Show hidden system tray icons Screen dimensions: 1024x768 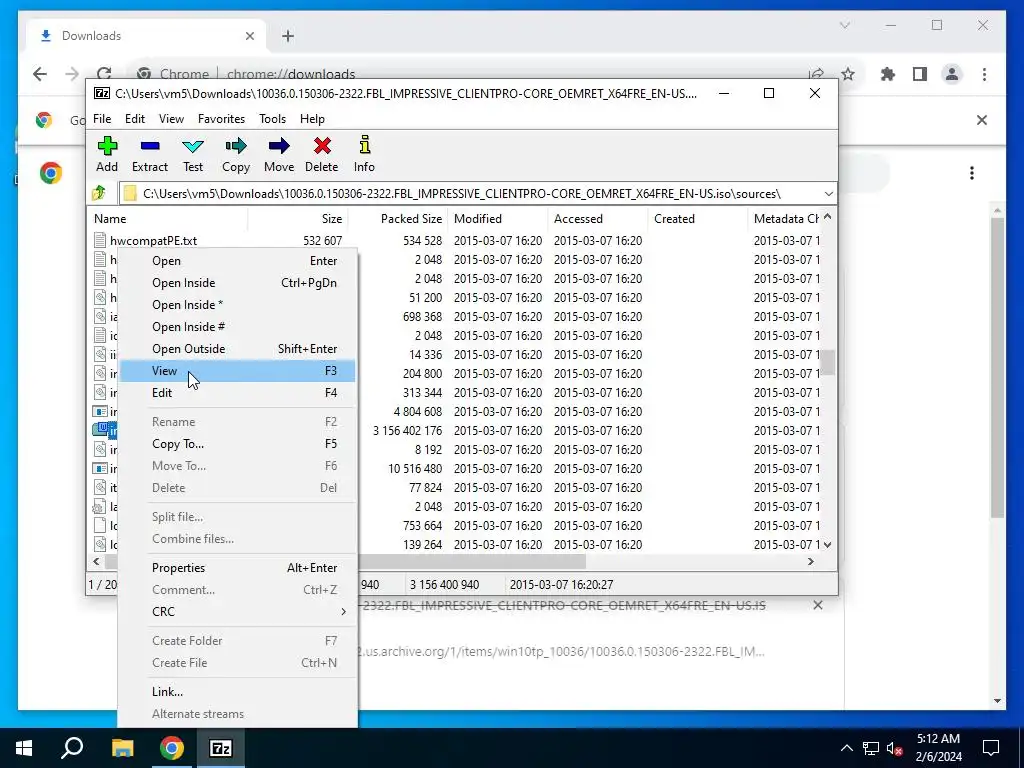(846, 748)
